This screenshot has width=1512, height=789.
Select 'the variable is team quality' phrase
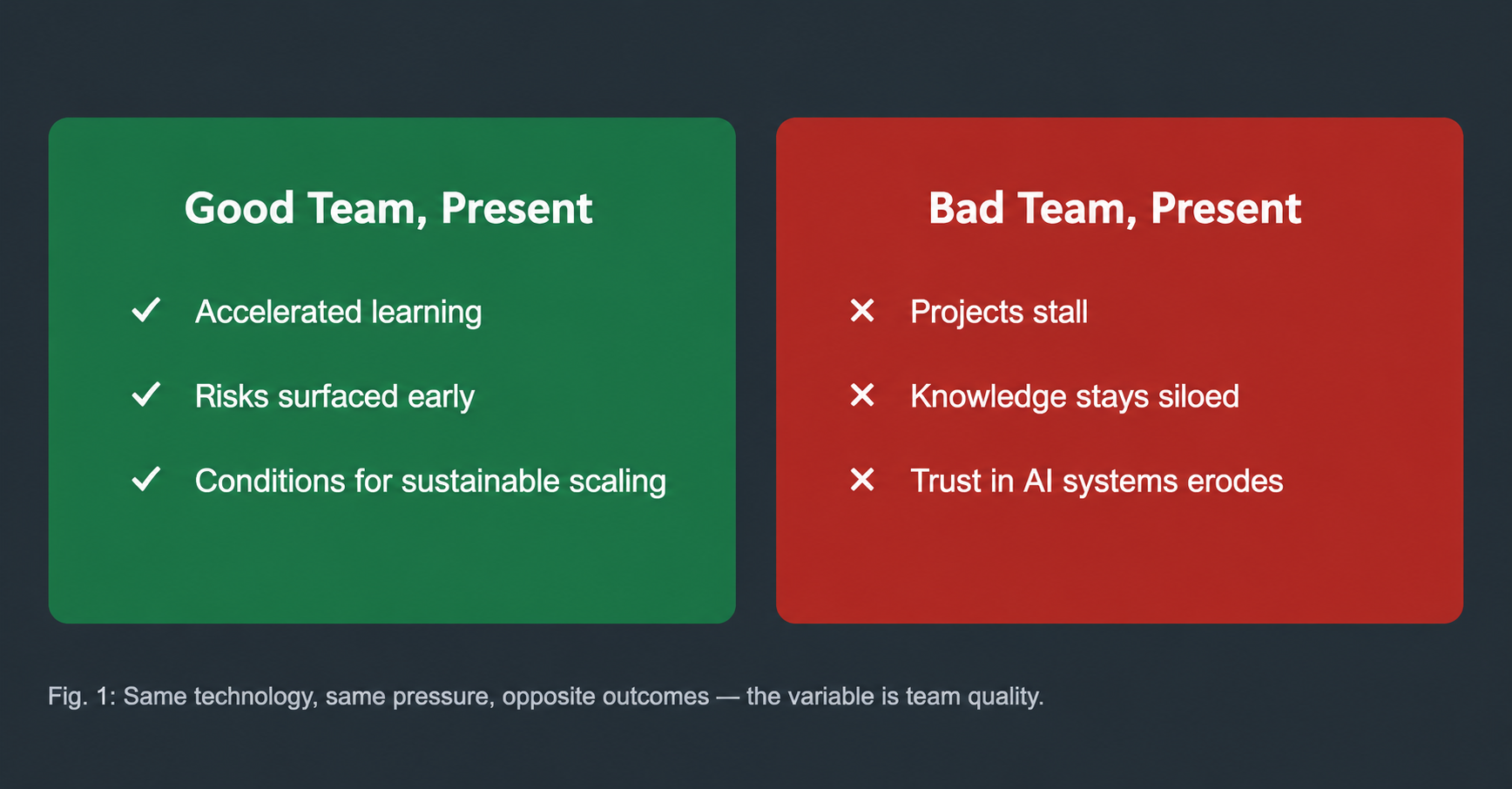tap(894, 697)
